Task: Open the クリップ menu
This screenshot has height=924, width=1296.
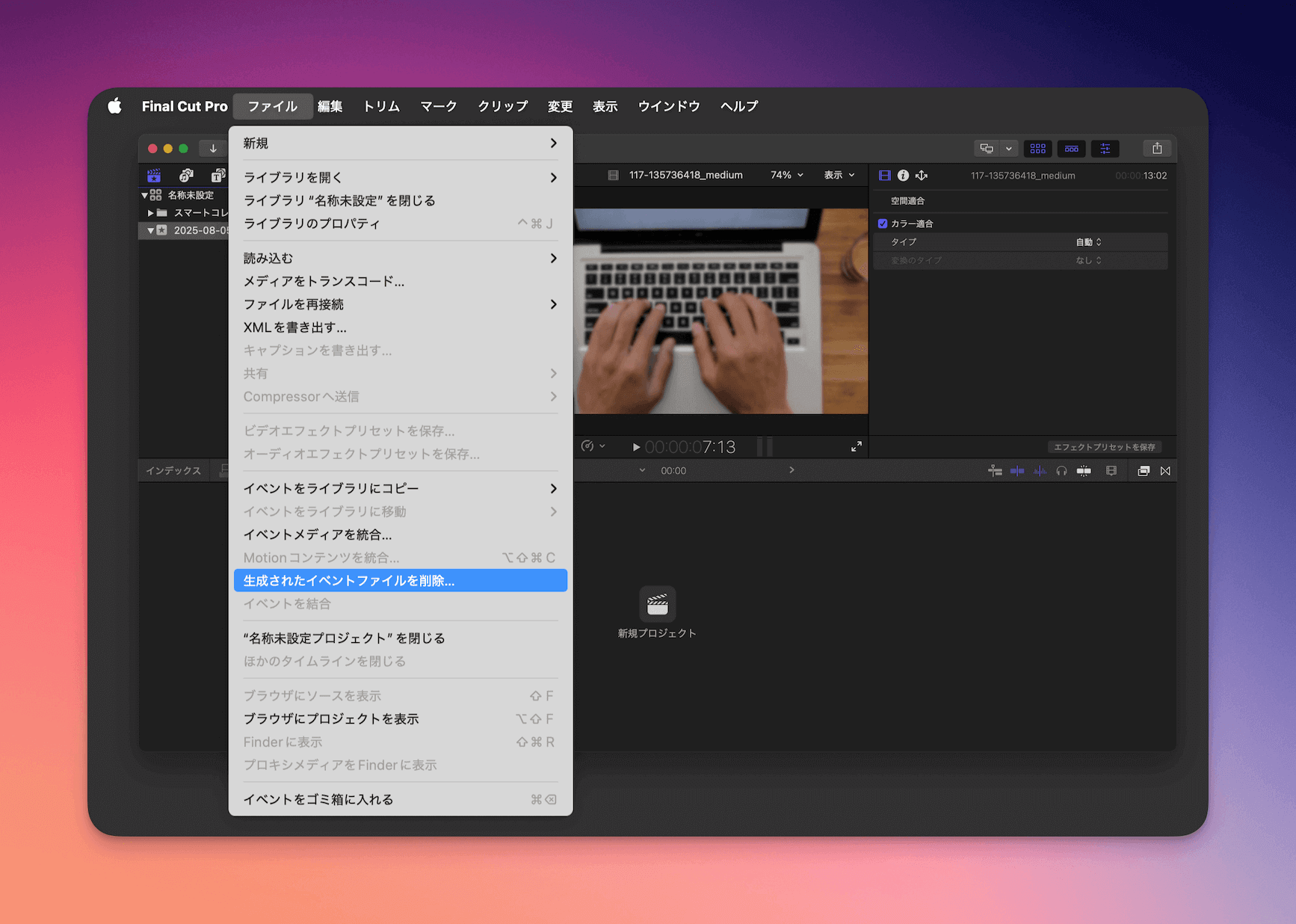Action: coord(503,106)
